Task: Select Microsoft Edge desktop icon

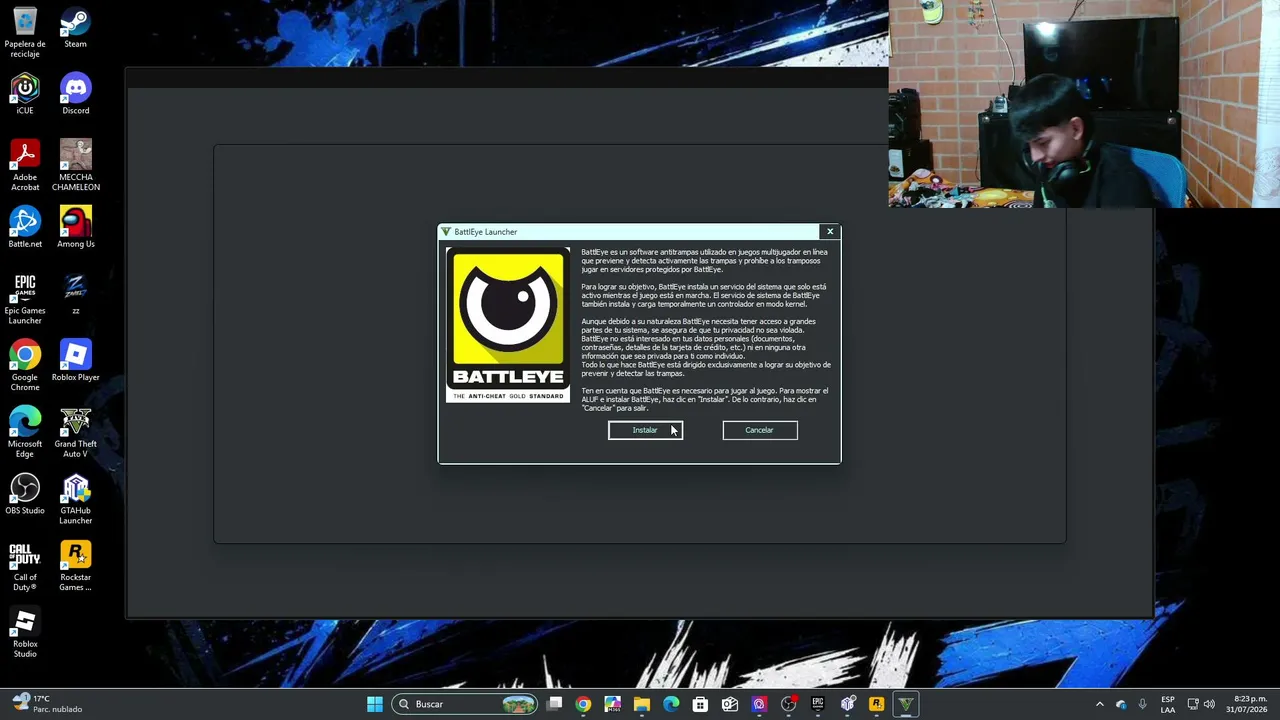Action: [25, 433]
